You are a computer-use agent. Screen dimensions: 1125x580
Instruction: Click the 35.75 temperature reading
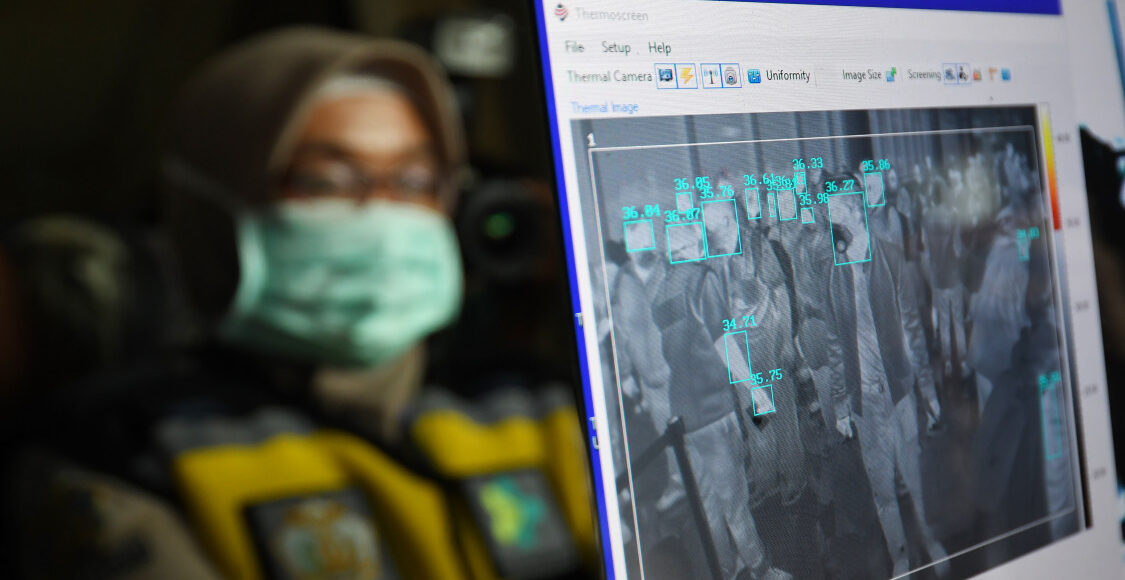coord(766,377)
